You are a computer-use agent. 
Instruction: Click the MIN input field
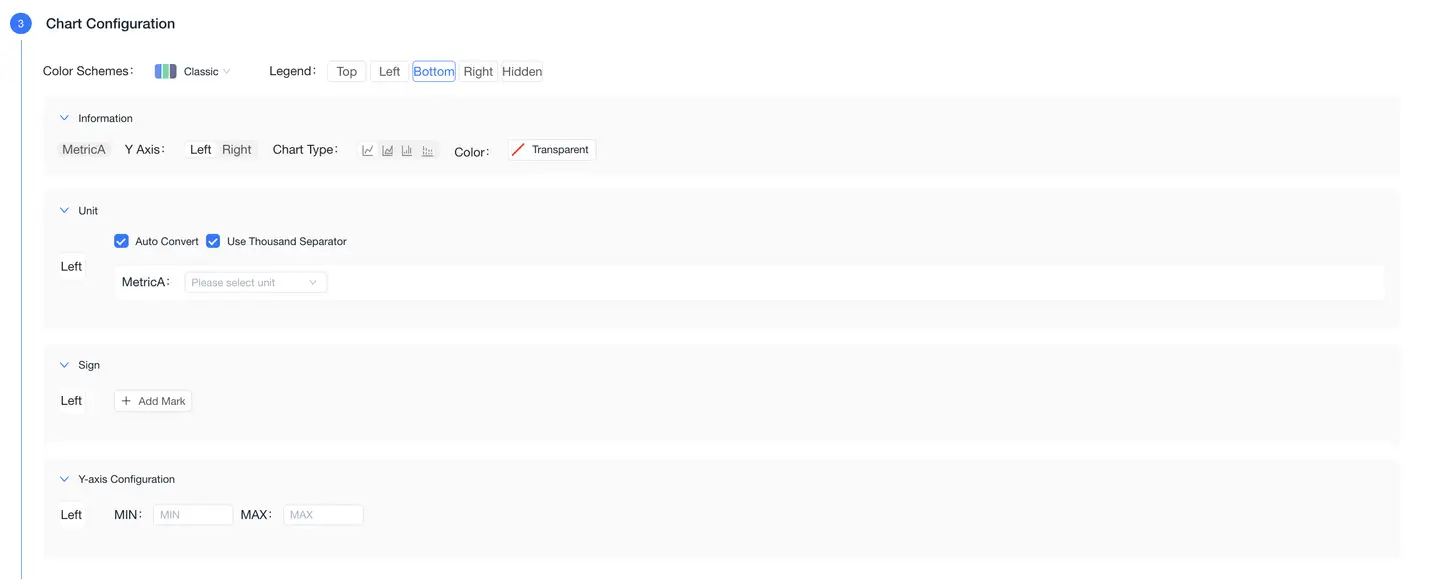pos(193,515)
